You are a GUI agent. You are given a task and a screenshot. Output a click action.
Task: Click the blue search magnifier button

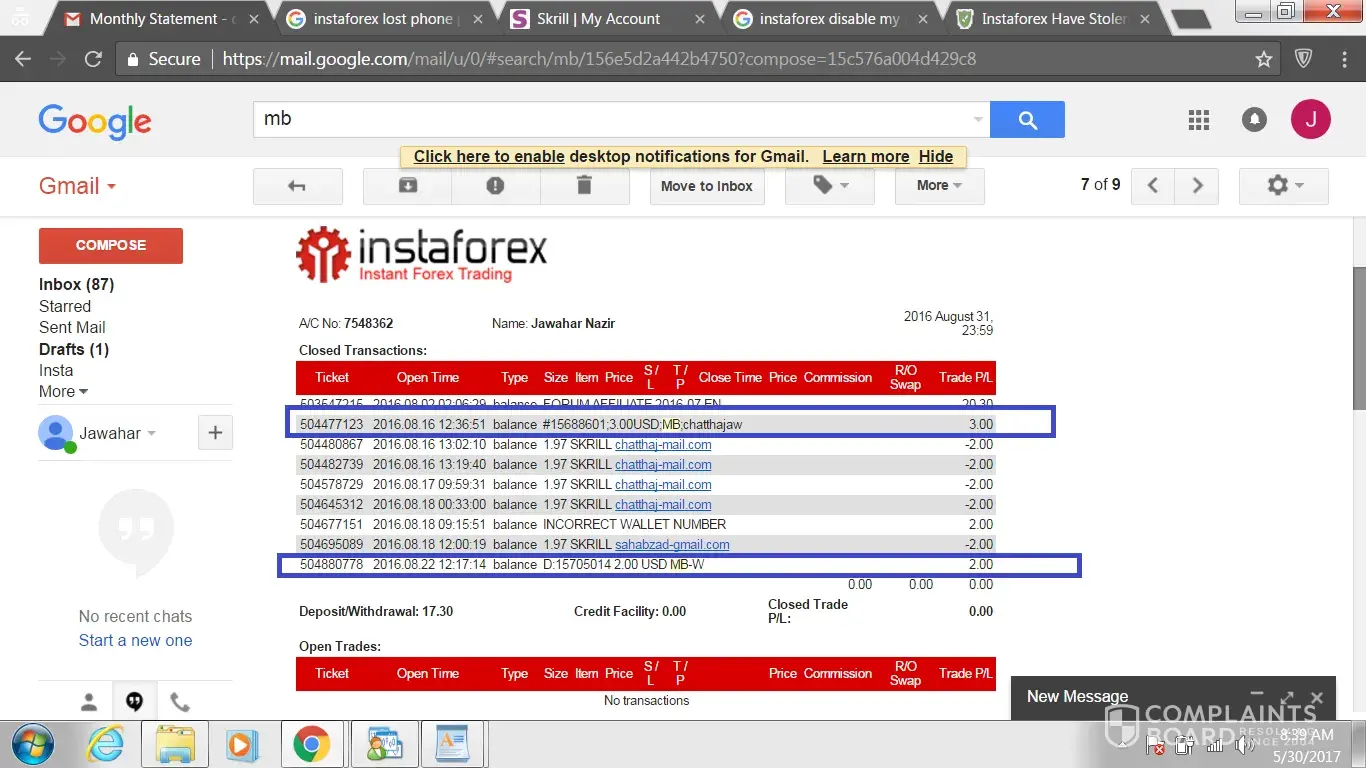coord(1027,120)
